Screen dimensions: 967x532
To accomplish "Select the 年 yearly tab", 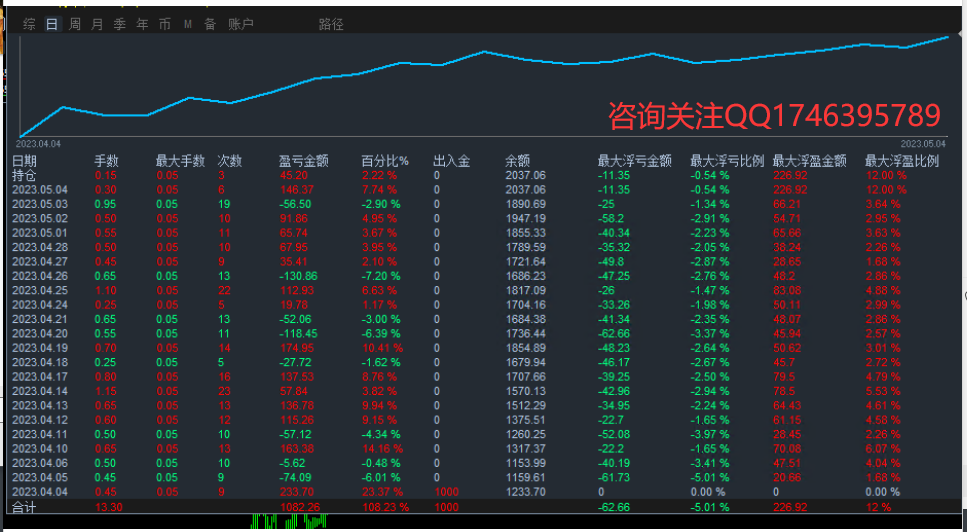I will pyautogui.click(x=143, y=24).
